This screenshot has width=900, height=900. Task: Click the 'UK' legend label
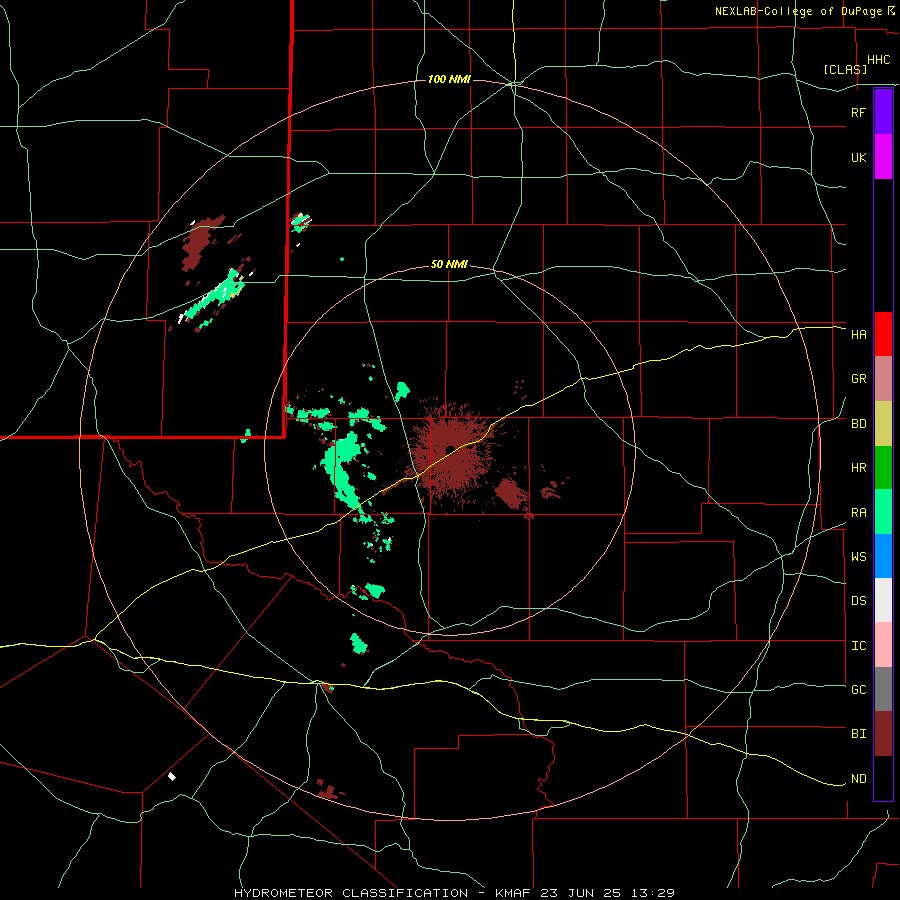coord(859,157)
